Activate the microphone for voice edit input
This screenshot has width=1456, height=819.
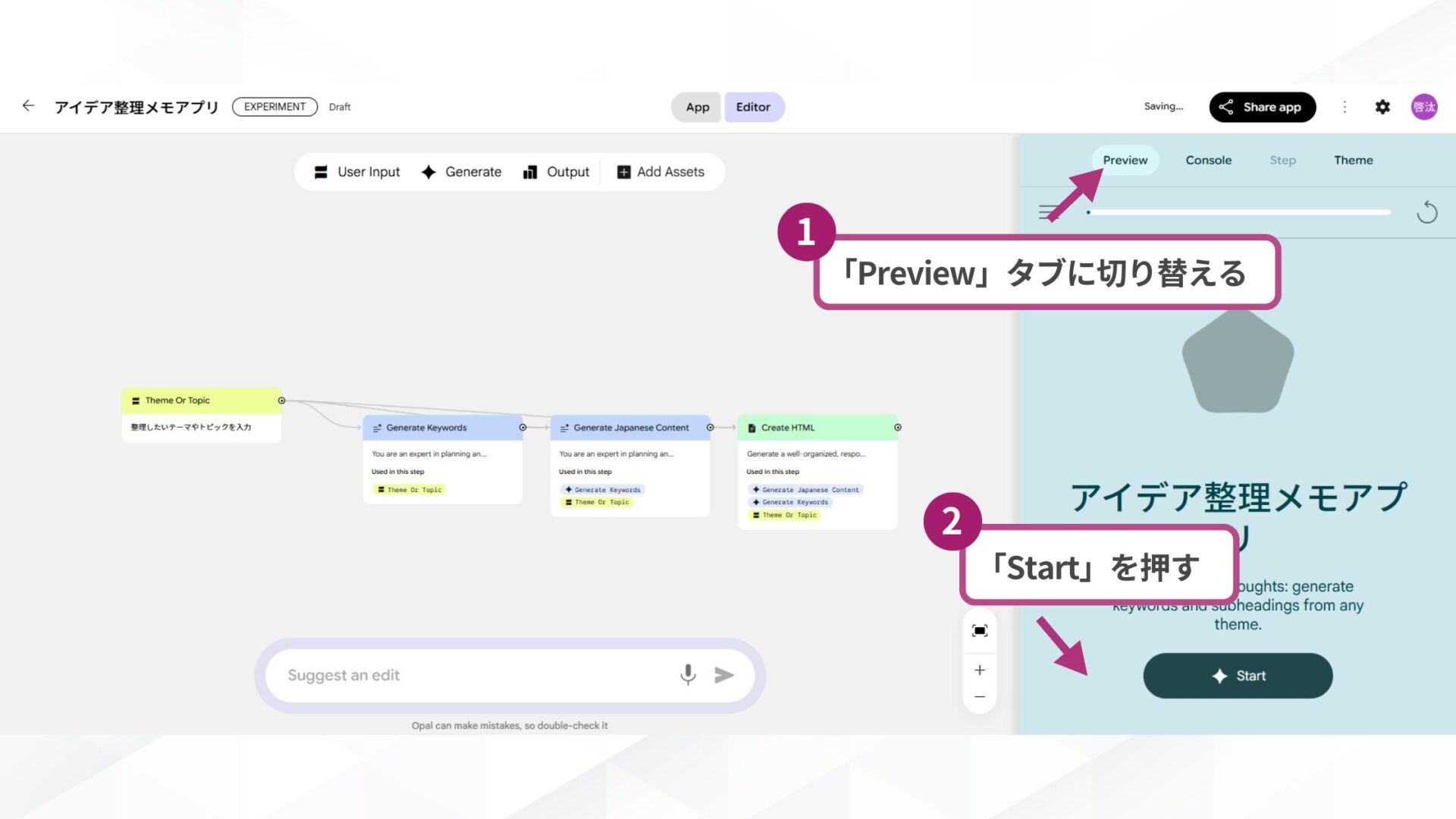click(x=688, y=674)
